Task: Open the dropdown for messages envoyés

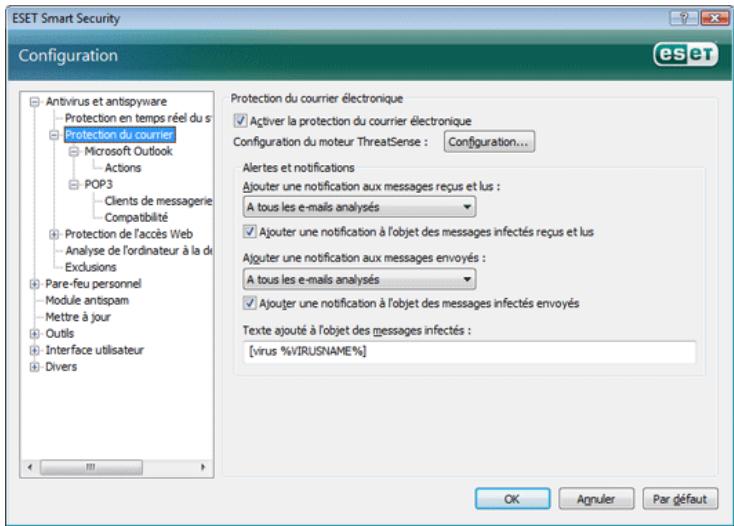Action: (x=360, y=279)
